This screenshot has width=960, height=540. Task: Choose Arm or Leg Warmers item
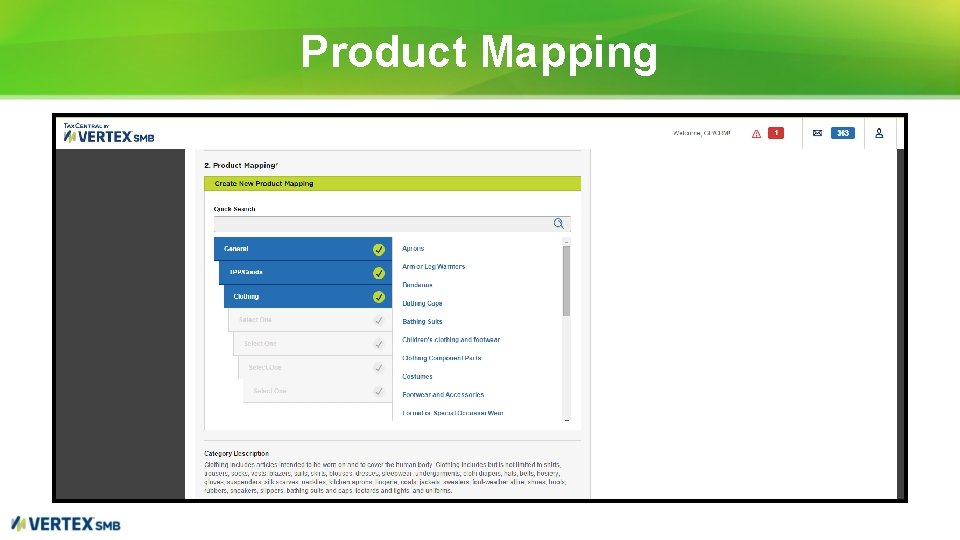(x=433, y=267)
